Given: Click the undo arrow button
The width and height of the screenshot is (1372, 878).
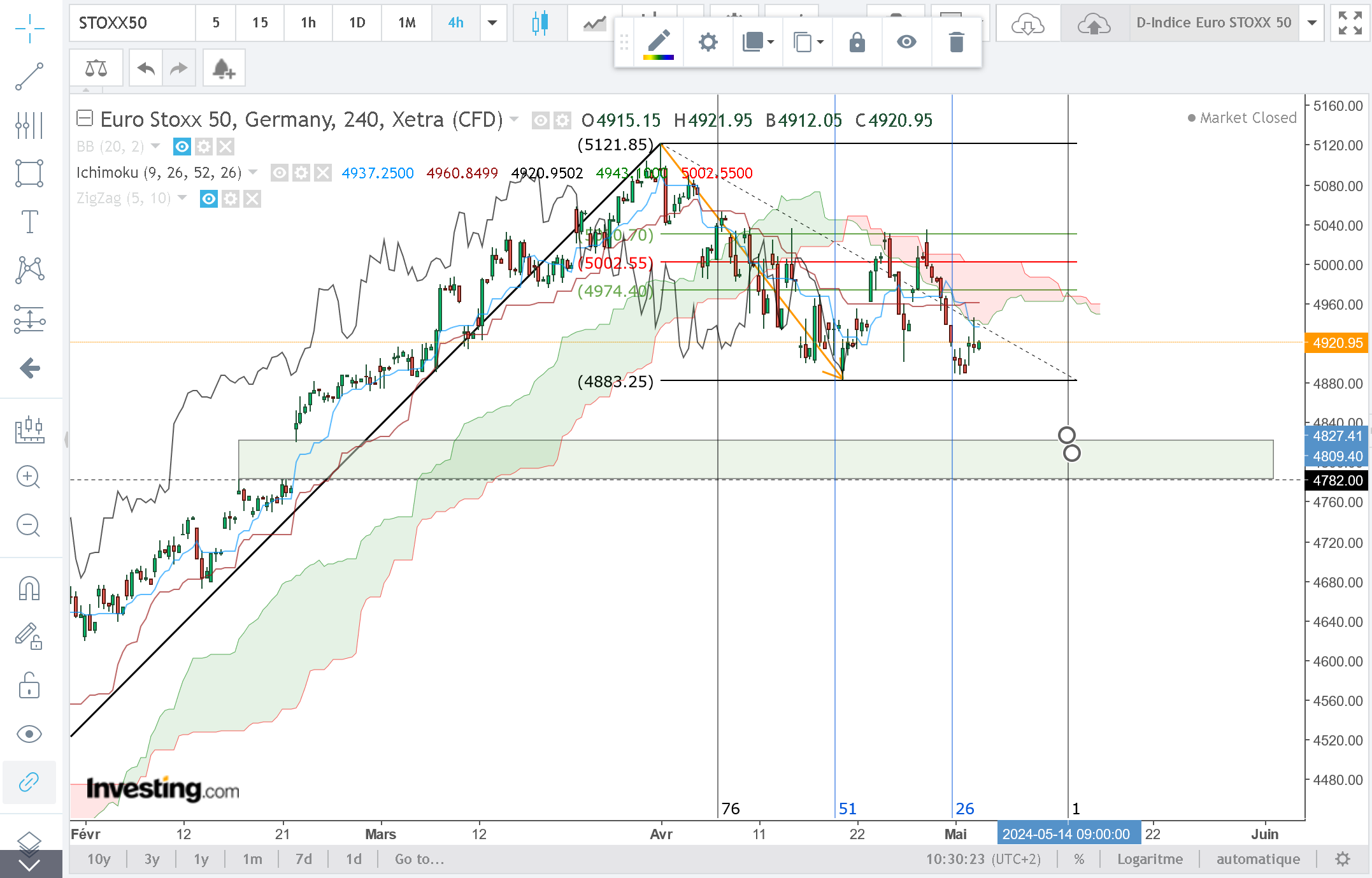Looking at the screenshot, I should coord(146,68).
